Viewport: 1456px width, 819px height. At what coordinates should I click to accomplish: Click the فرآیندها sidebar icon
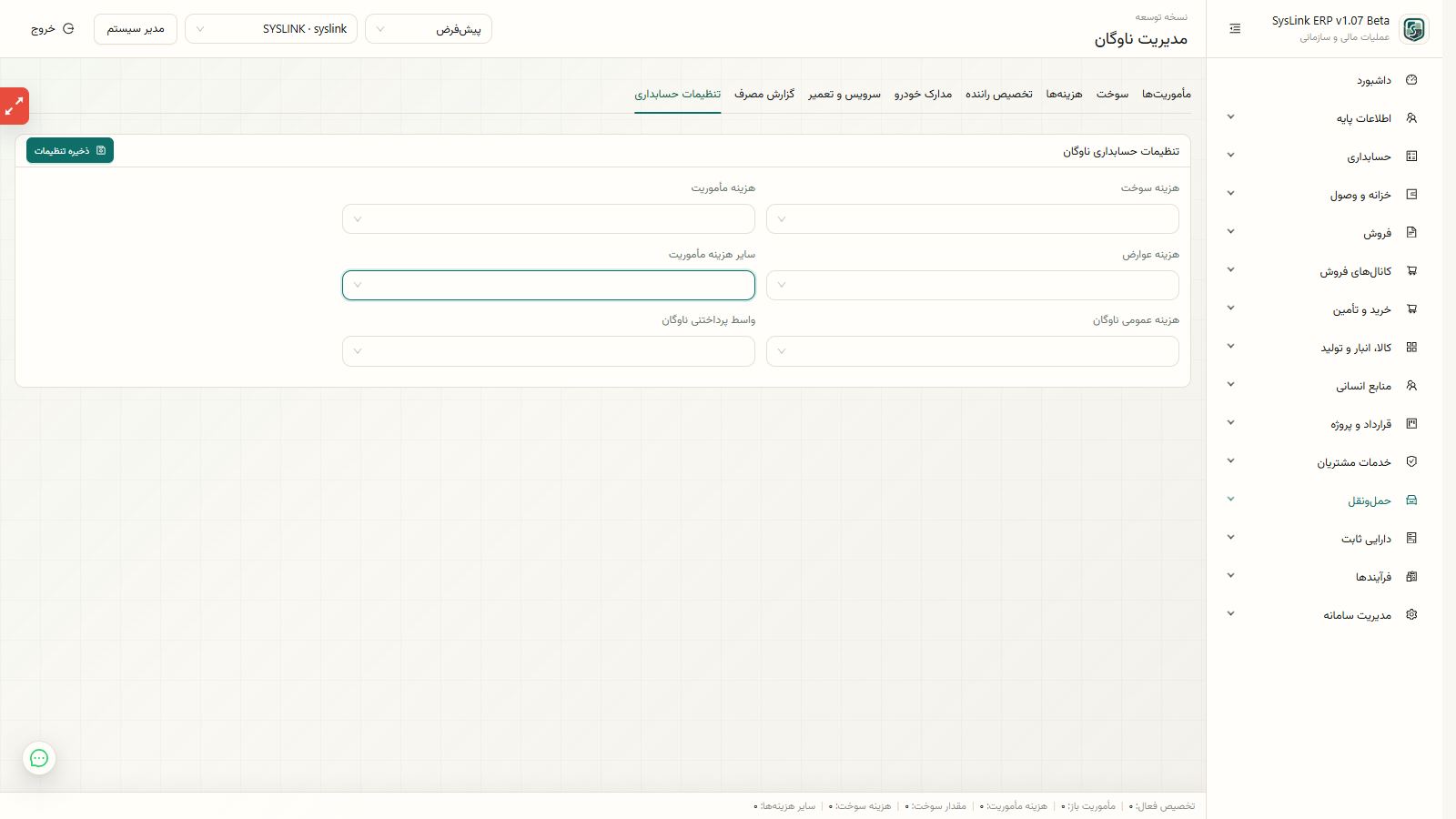click(1411, 577)
